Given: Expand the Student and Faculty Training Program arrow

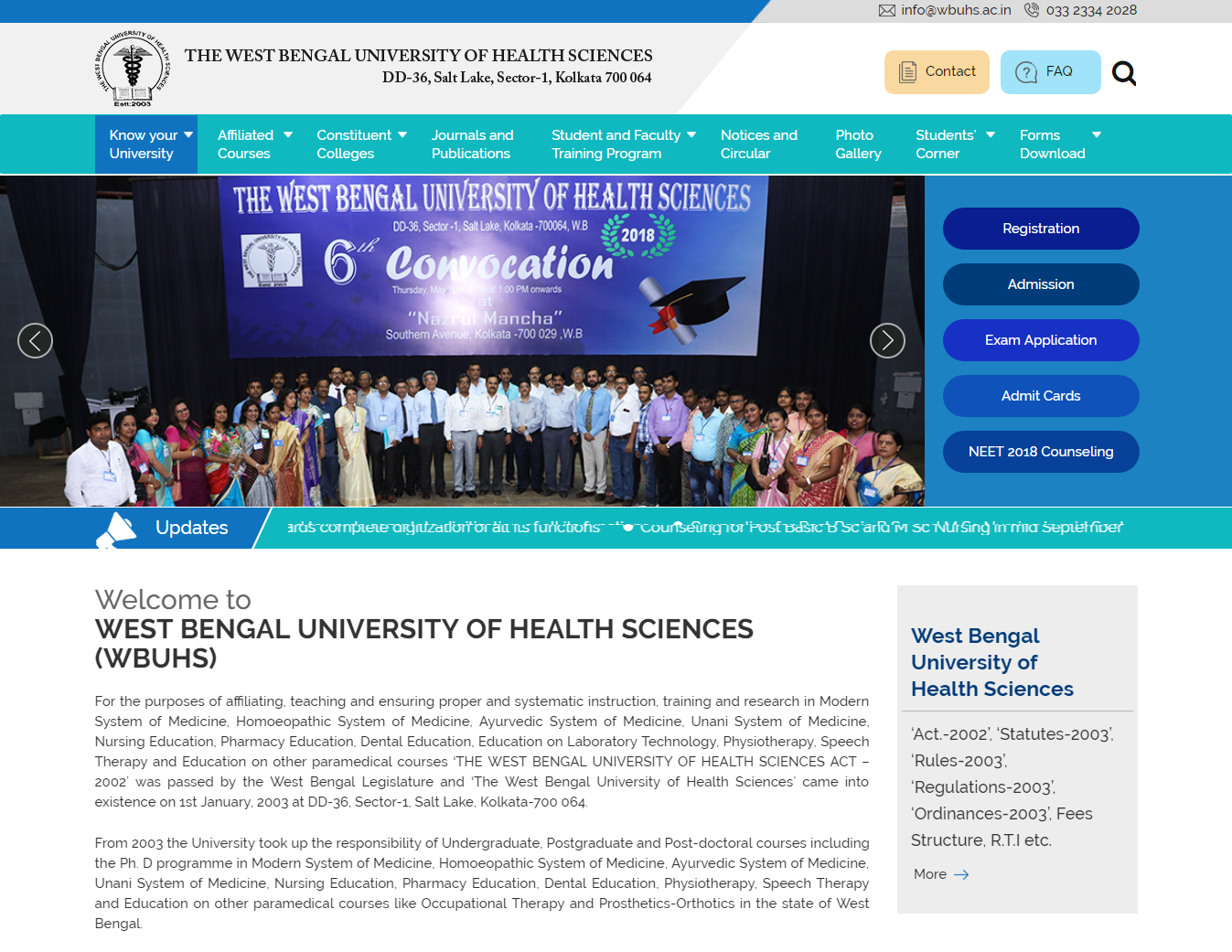Looking at the screenshot, I should click(691, 134).
